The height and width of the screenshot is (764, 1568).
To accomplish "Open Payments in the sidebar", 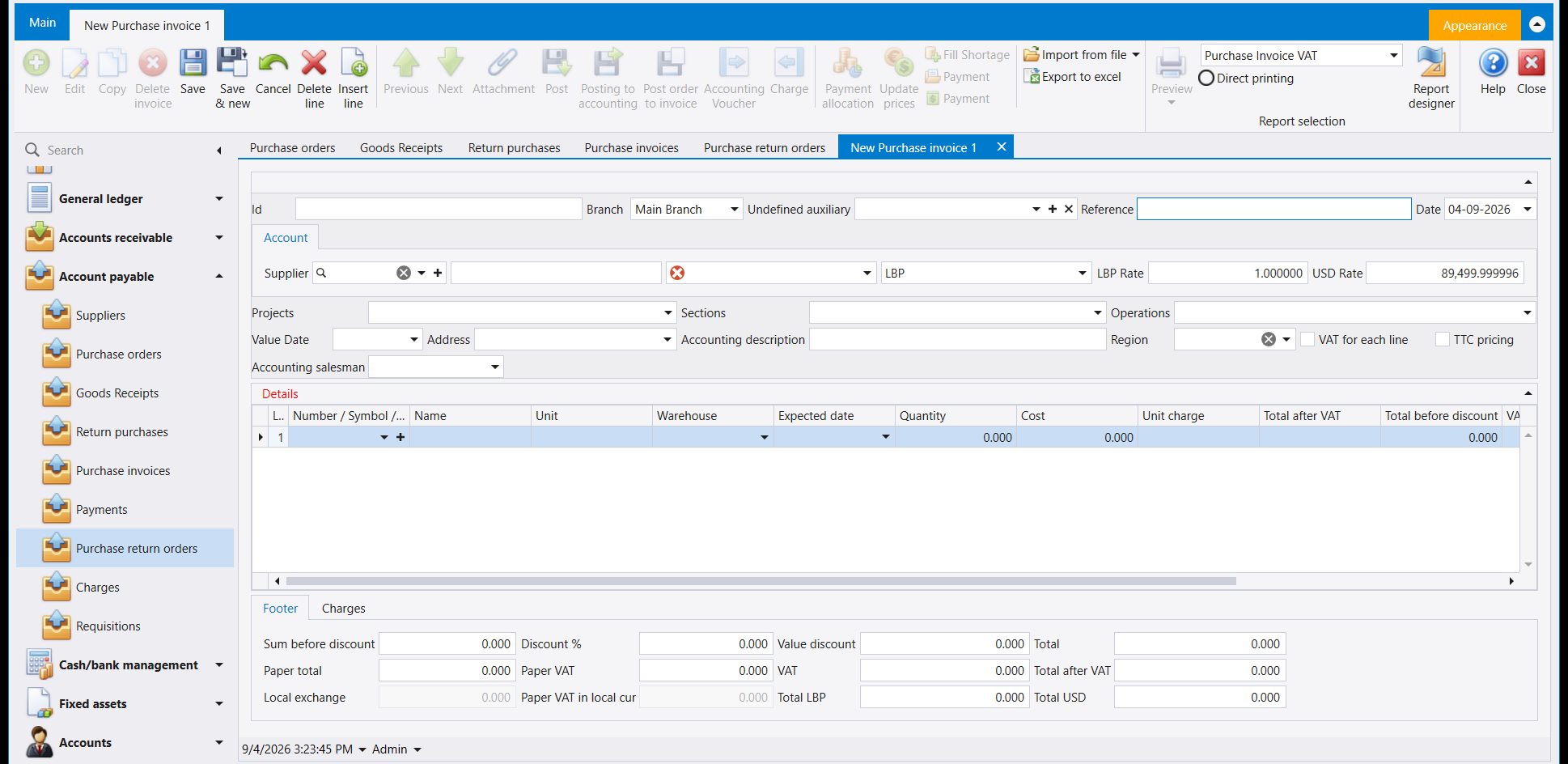I will coord(101,510).
